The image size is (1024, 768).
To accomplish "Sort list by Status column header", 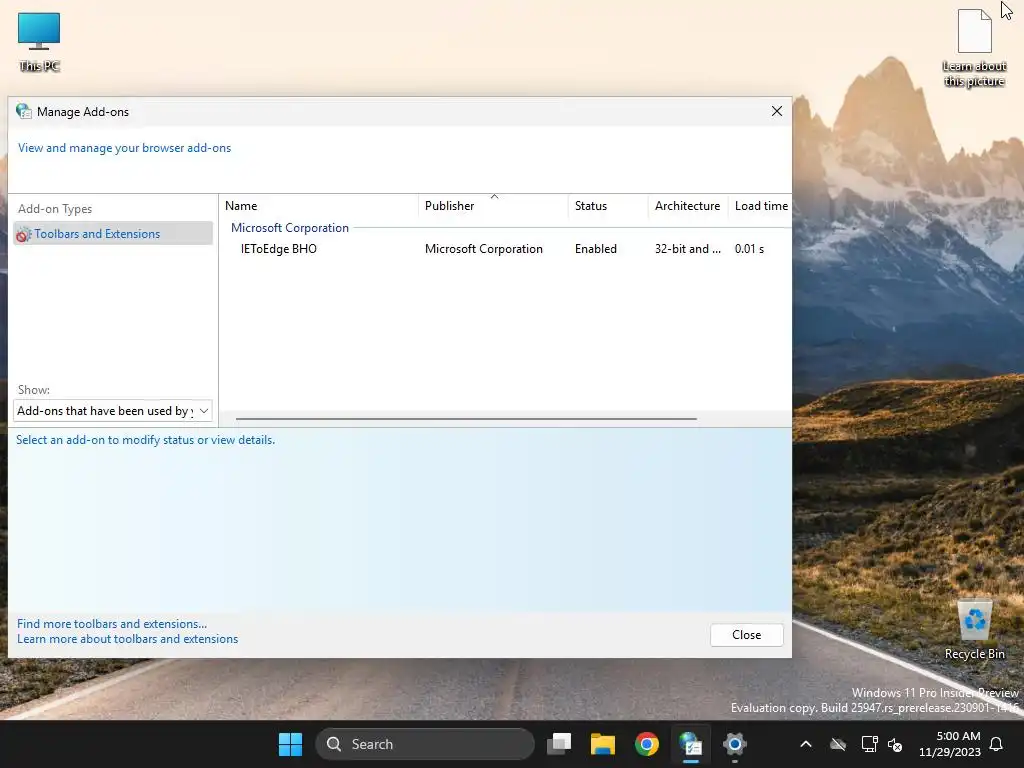I will [608, 206].
